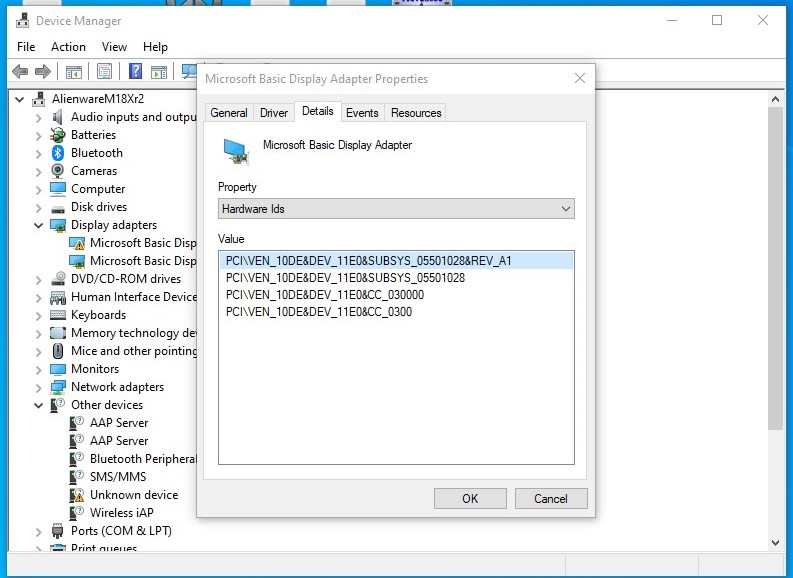Select the first AAP Server device
Viewport: 793px width, 578px height.
pos(119,423)
